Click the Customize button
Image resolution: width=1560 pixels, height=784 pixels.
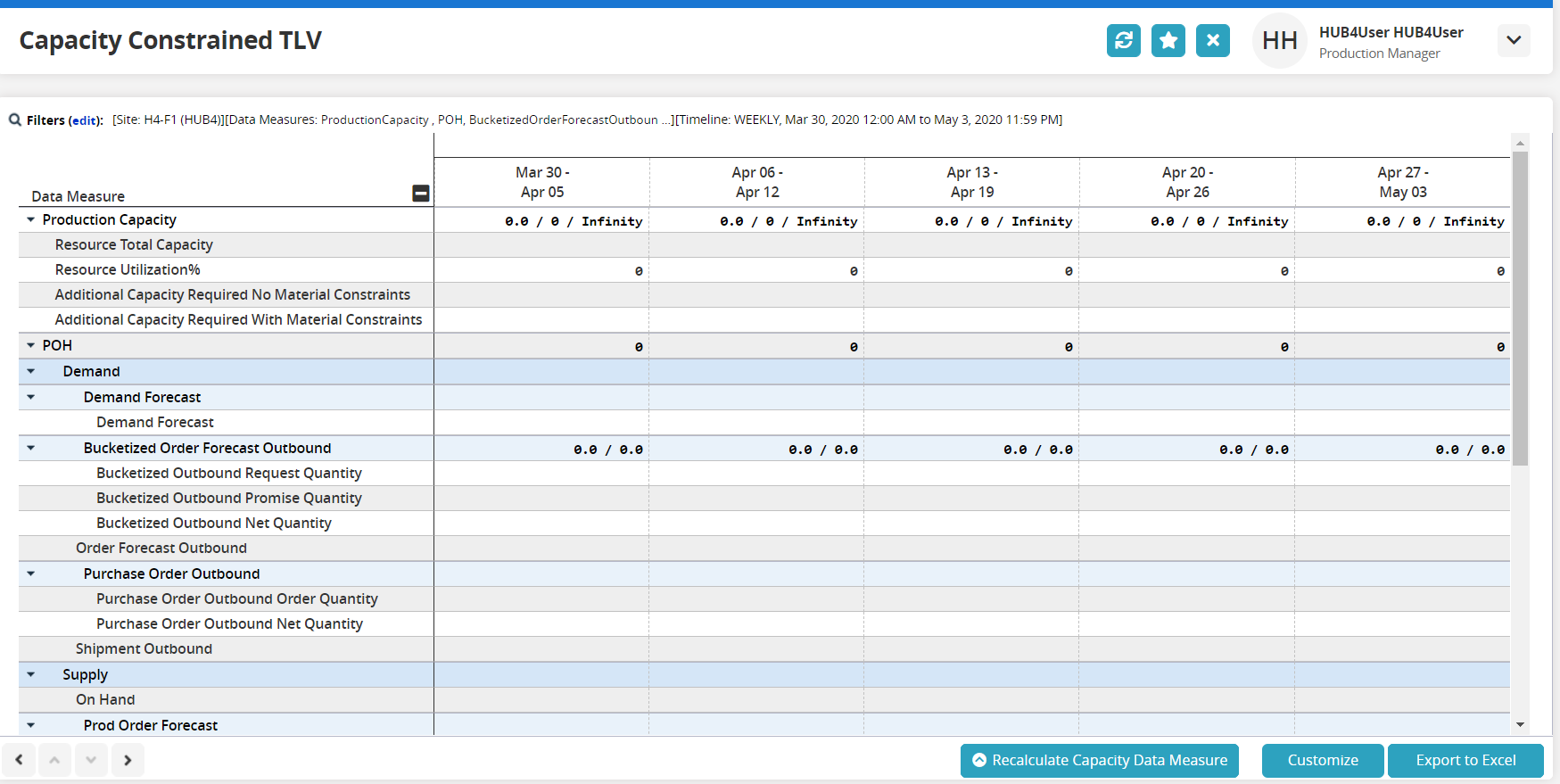click(x=1322, y=761)
